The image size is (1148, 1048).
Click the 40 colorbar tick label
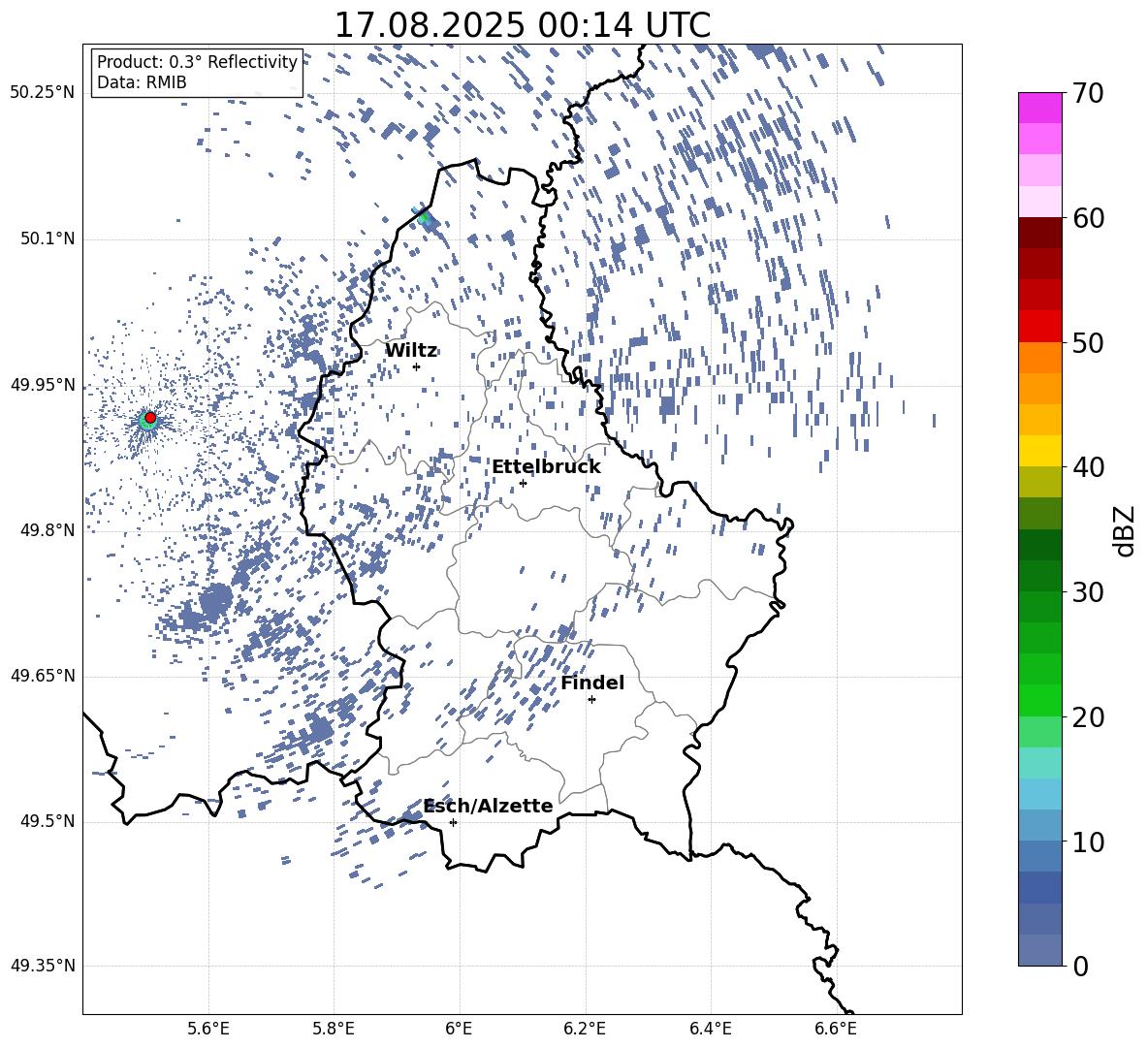[1088, 467]
